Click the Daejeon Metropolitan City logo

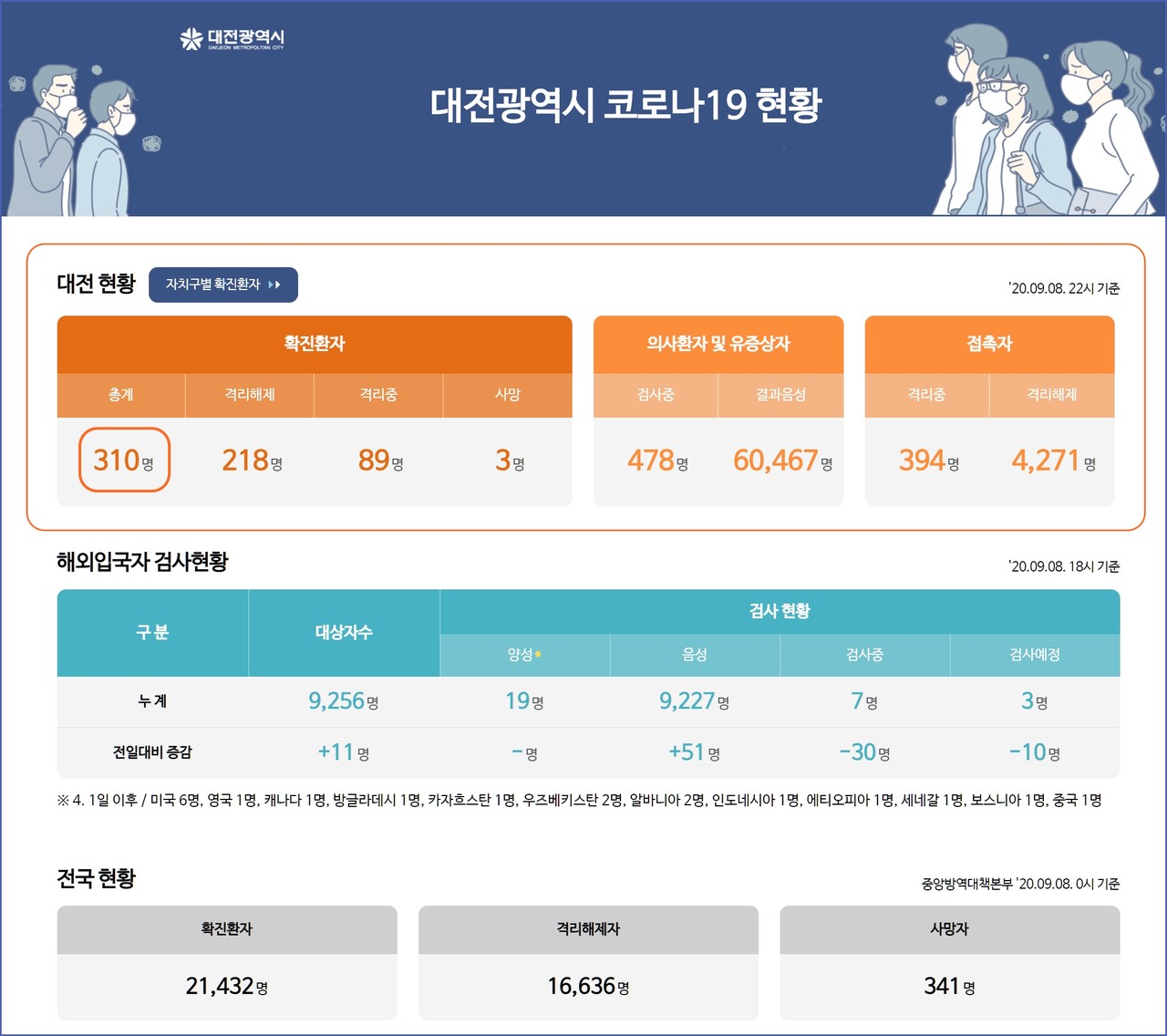click(x=232, y=38)
